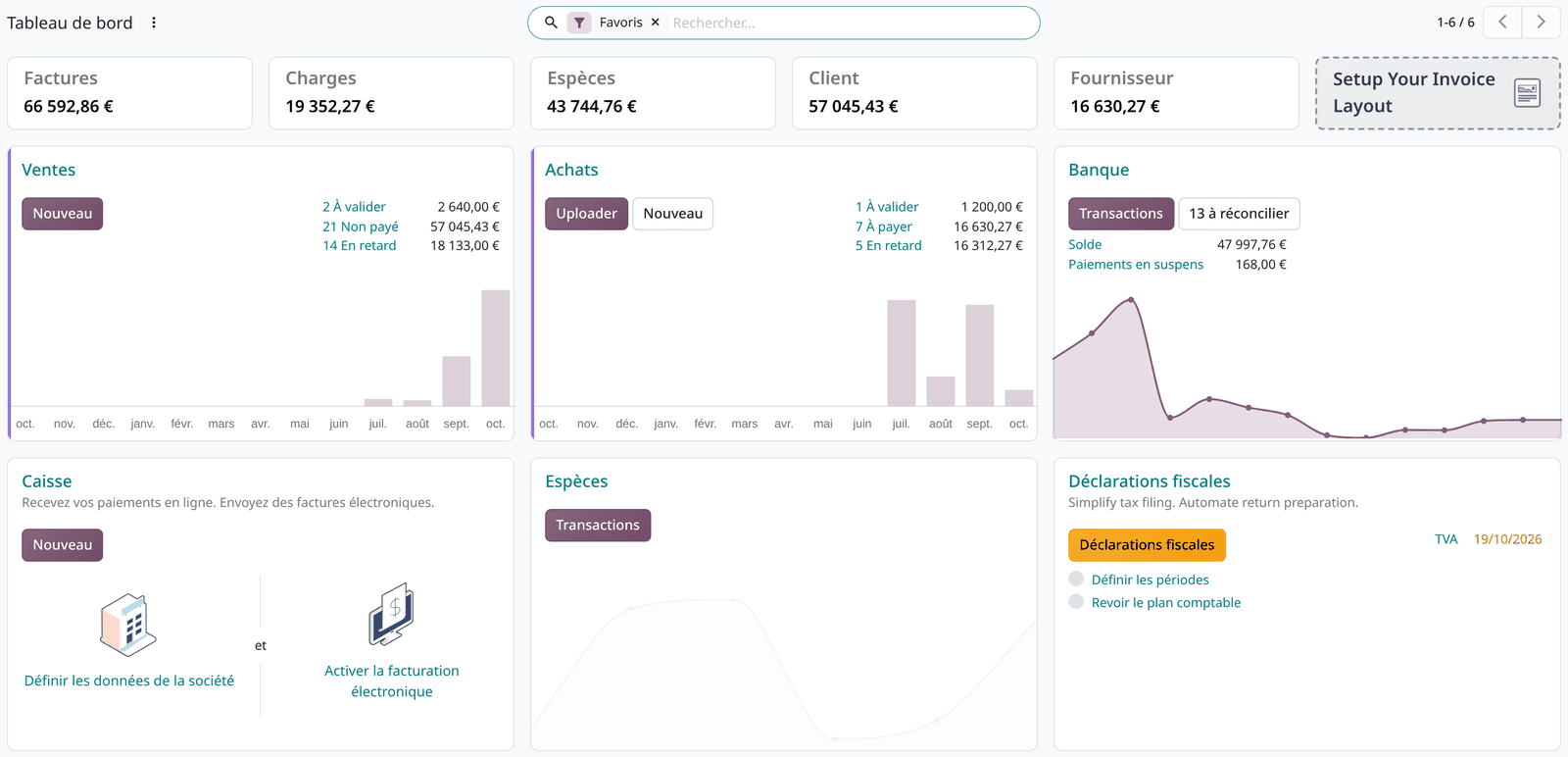Go to previous page with left chevron
This screenshot has height=757, width=1568.
[x=1502, y=22]
